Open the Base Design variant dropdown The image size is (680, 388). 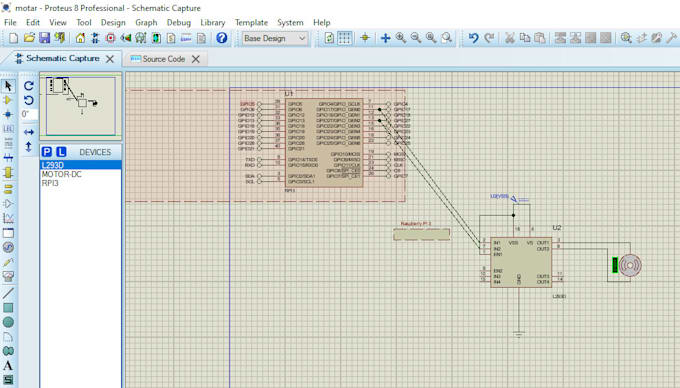tap(274, 39)
